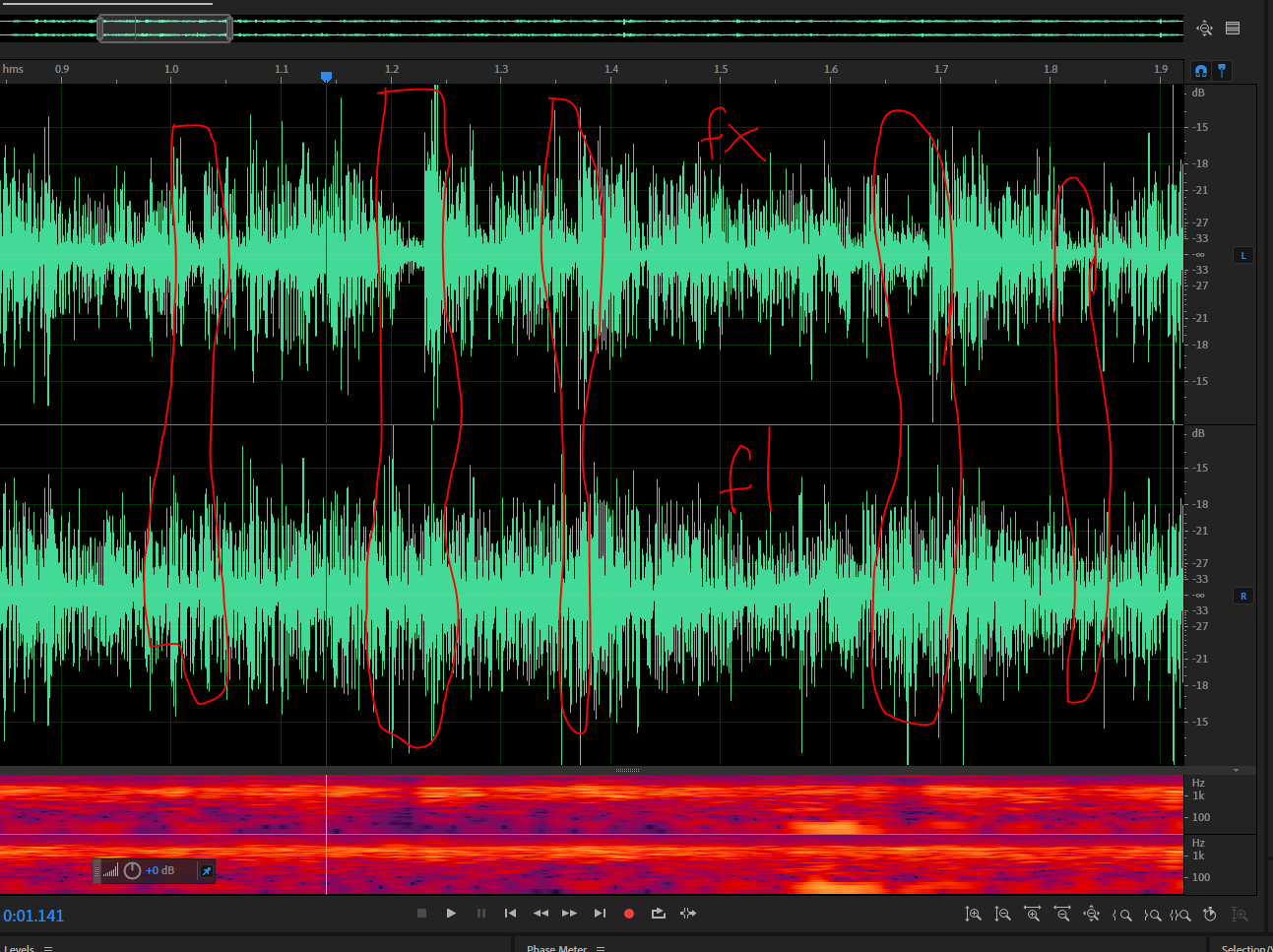Click the spectral display collapse arrow
1273x952 pixels.
tap(1236, 770)
